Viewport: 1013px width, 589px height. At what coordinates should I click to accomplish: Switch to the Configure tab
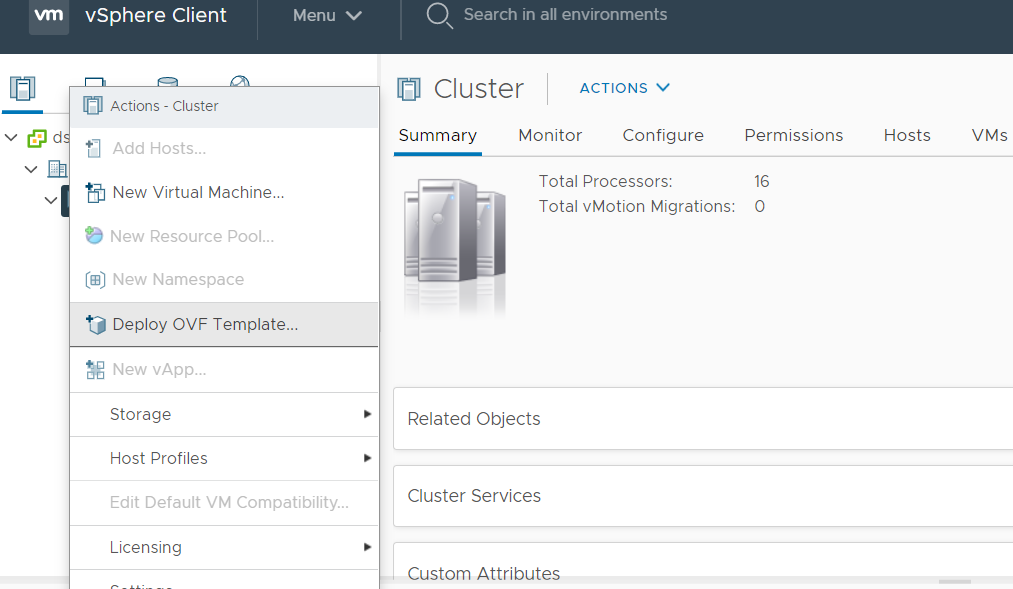click(663, 136)
